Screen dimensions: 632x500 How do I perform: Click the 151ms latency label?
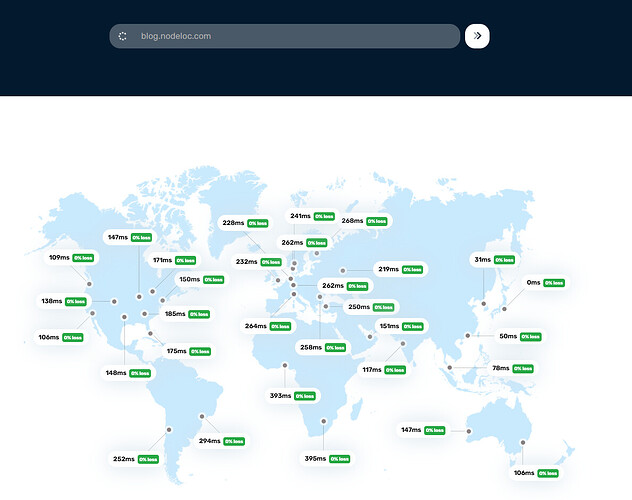click(x=389, y=326)
